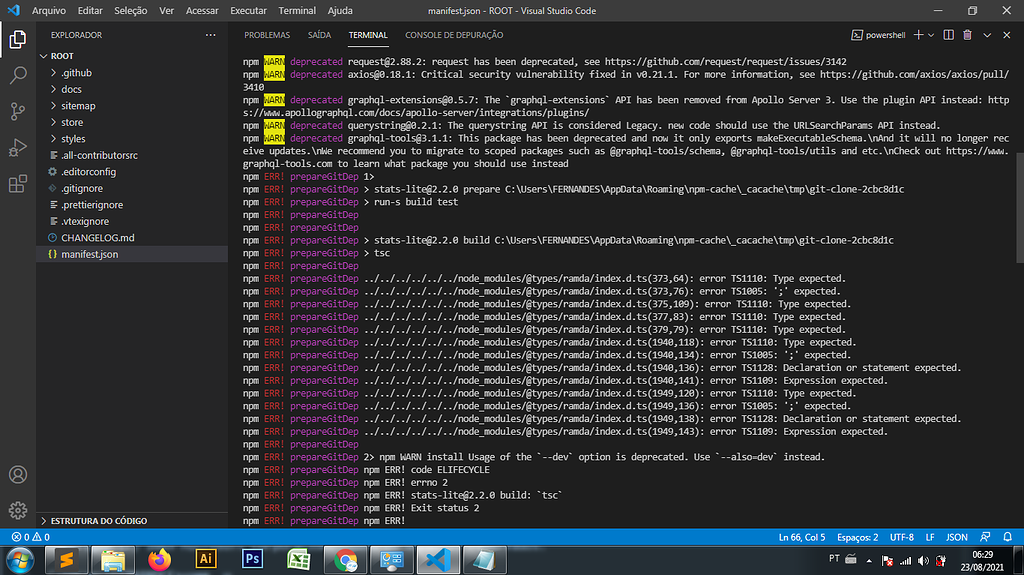
Task: Open Source Control view
Action: tap(18, 111)
